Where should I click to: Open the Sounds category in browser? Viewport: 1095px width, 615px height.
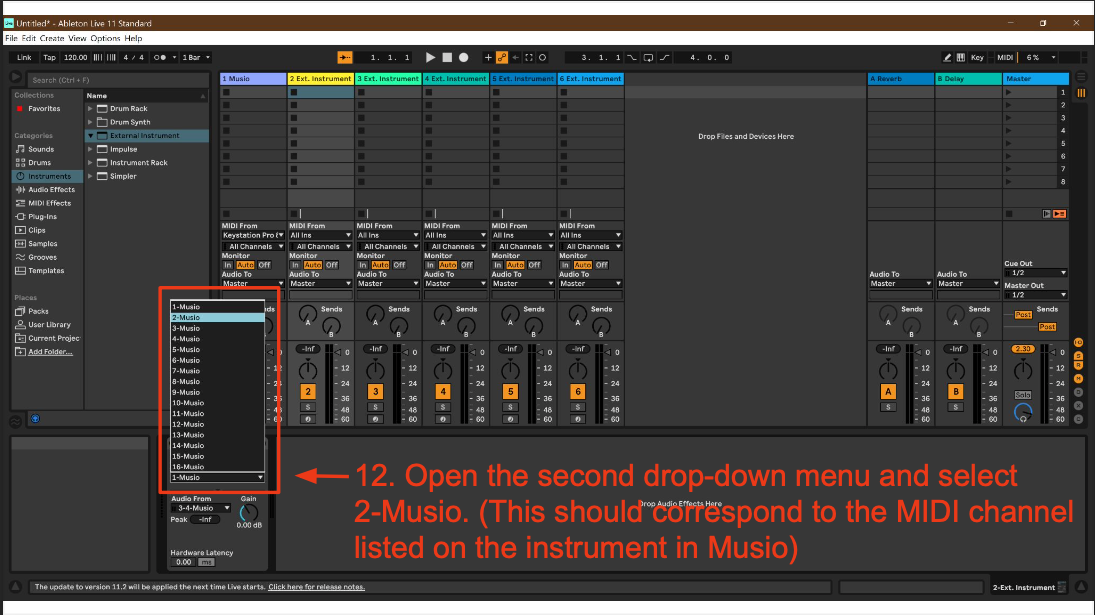(x=41, y=149)
